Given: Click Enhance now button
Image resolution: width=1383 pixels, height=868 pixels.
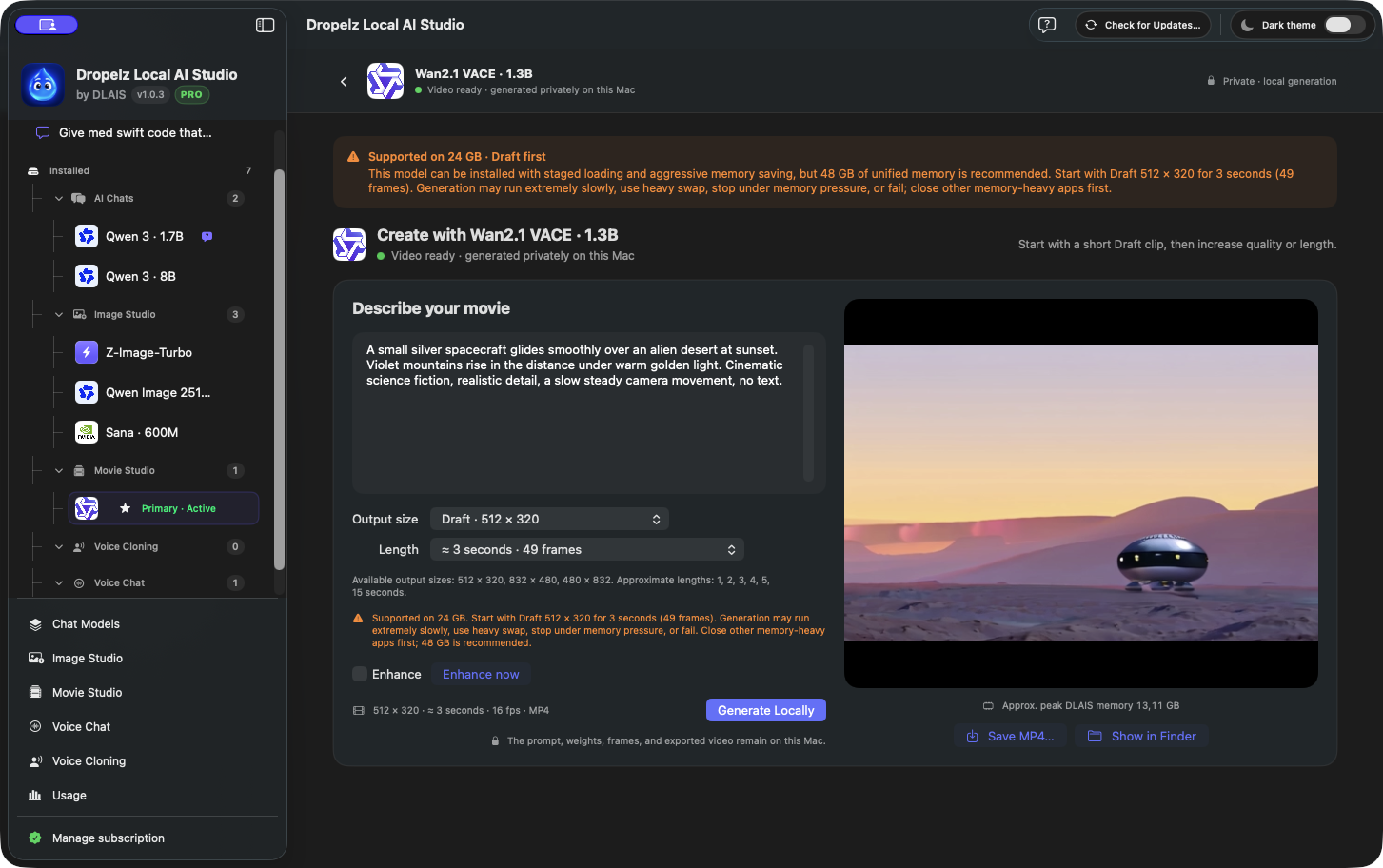Looking at the screenshot, I should click(481, 674).
